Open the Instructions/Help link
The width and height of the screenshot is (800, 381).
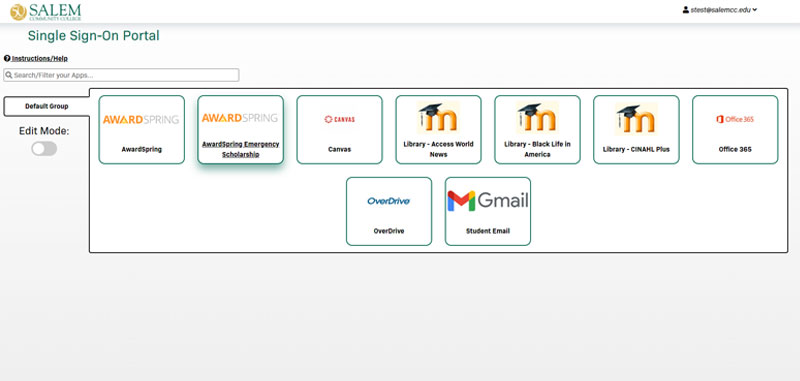[x=40, y=59]
